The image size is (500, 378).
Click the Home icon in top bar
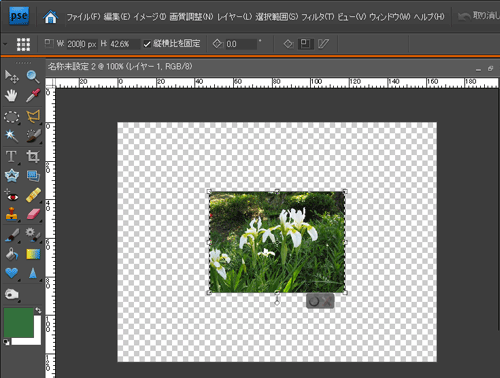(x=51, y=17)
